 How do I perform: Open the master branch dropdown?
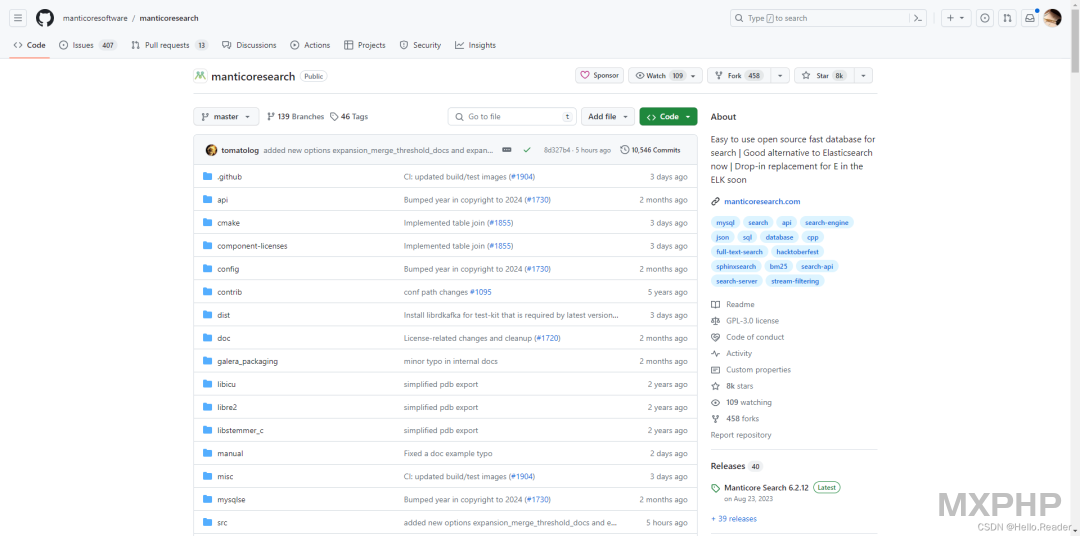226,116
